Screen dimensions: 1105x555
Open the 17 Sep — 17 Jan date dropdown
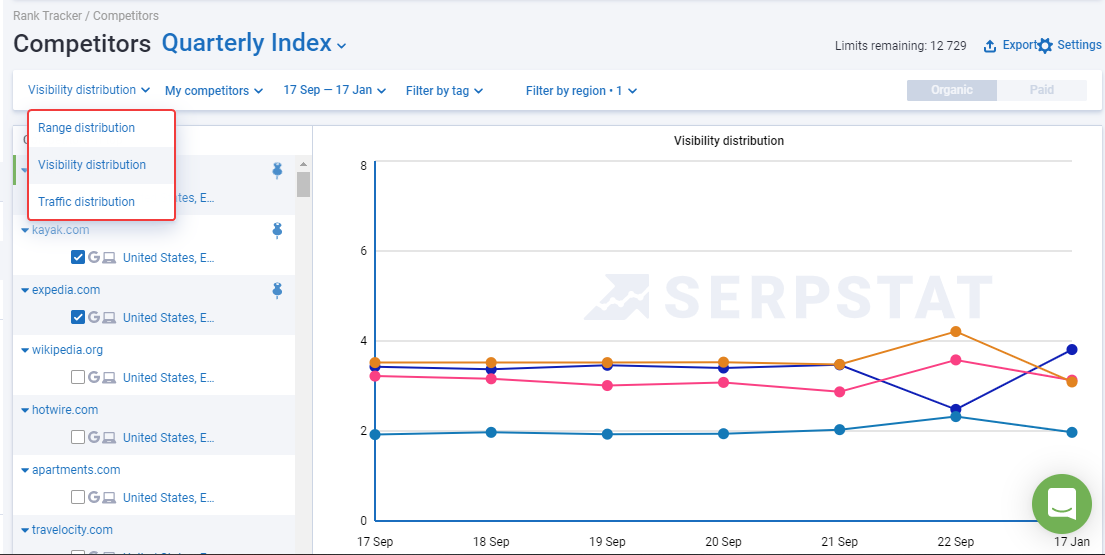pyautogui.click(x=335, y=90)
